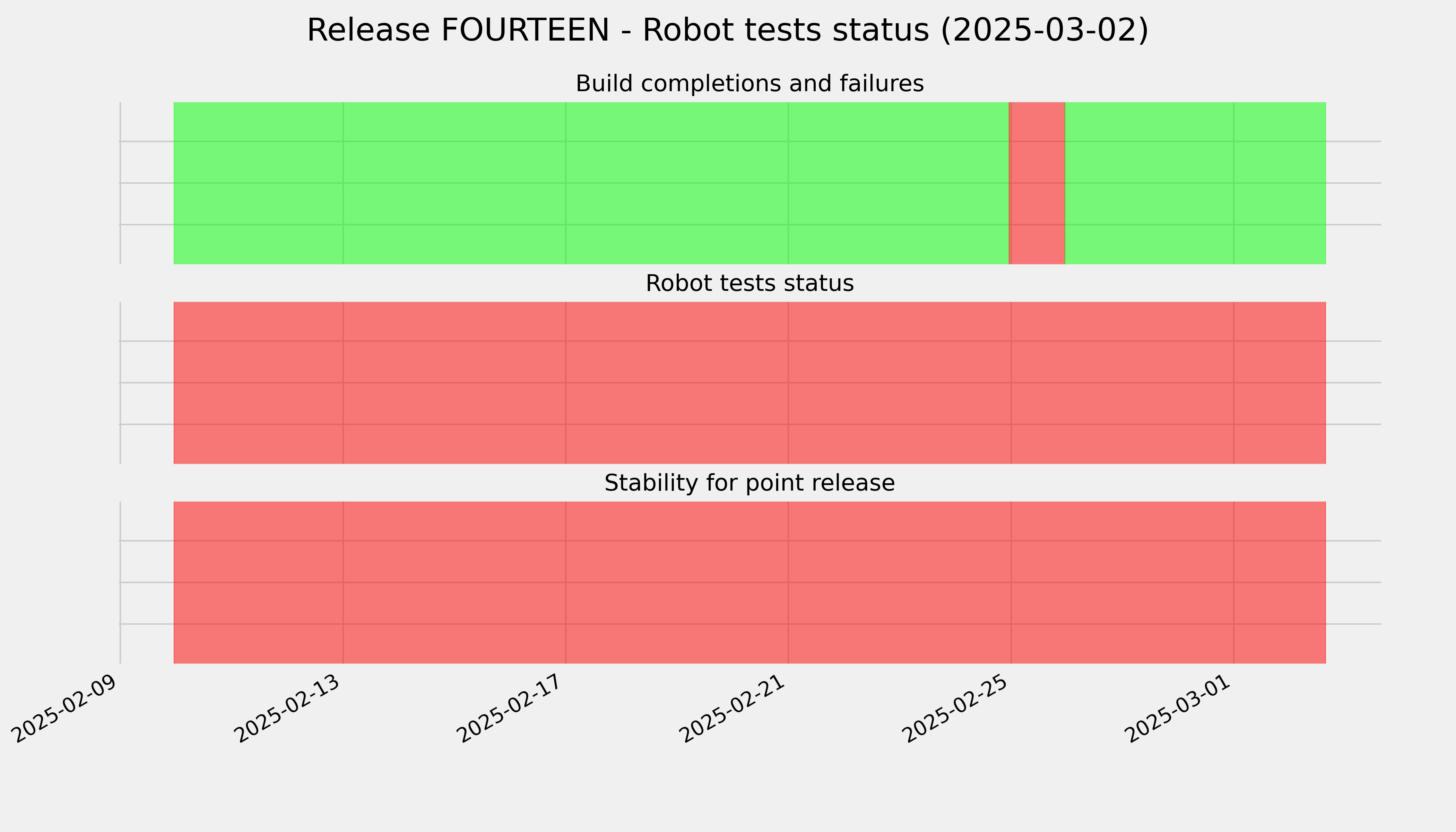Click the first green region in Build completions chart
This screenshot has height=832, width=1456.
pos(591,183)
